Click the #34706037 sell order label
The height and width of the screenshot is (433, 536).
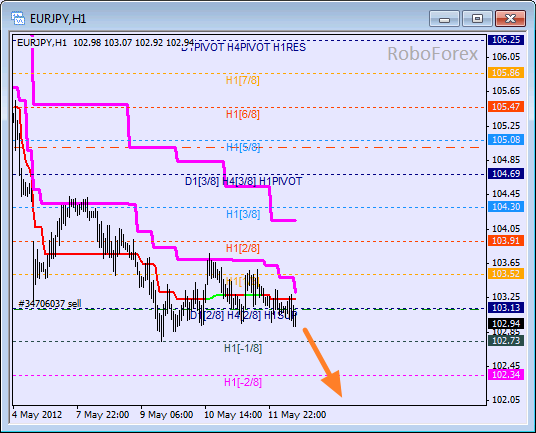tap(50, 303)
